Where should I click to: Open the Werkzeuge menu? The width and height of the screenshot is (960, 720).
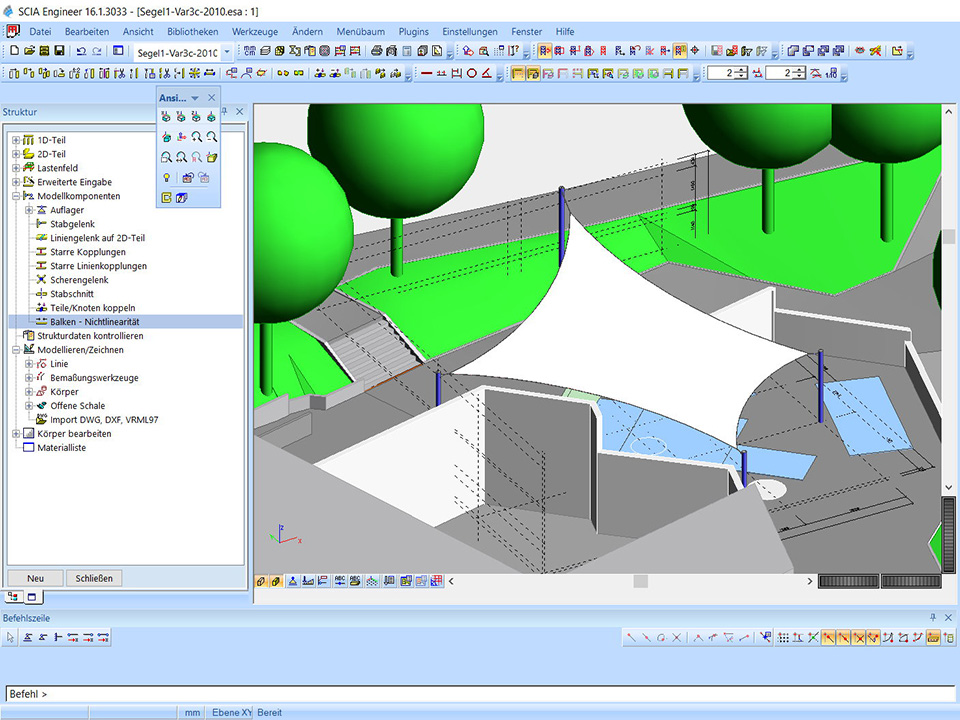(x=254, y=32)
